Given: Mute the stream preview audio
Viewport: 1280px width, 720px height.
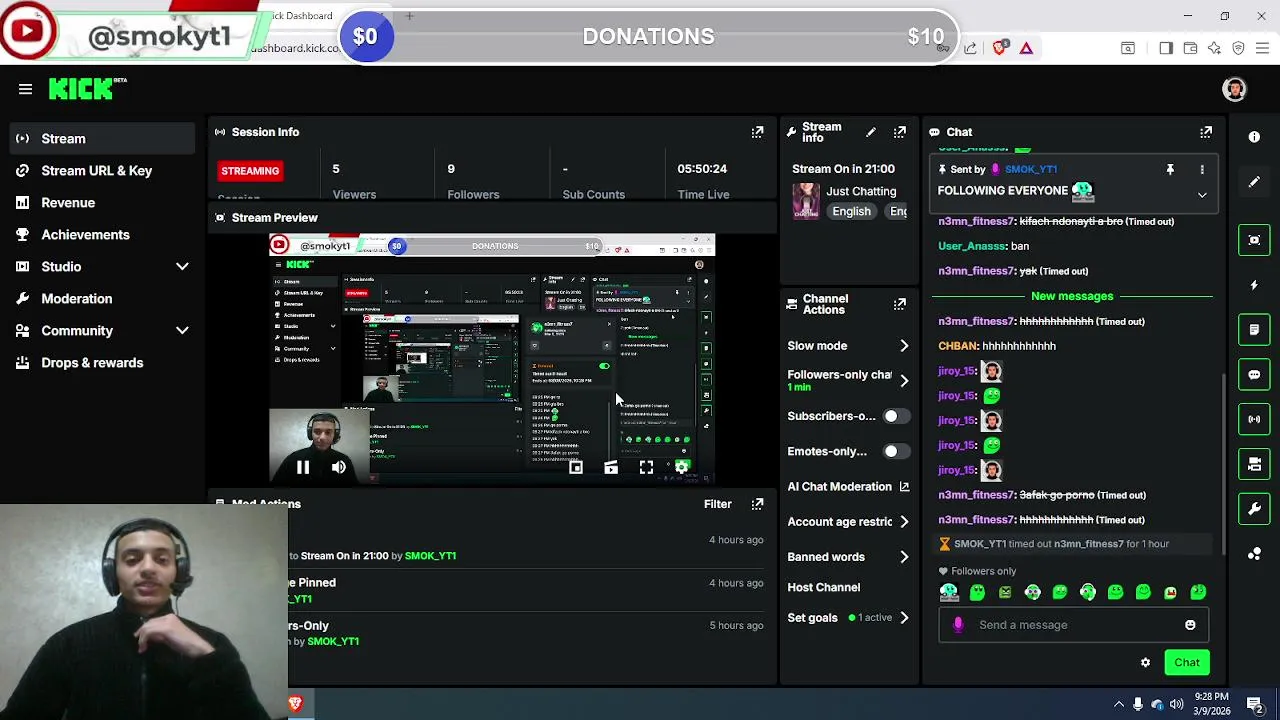Looking at the screenshot, I should tap(339, 467).
